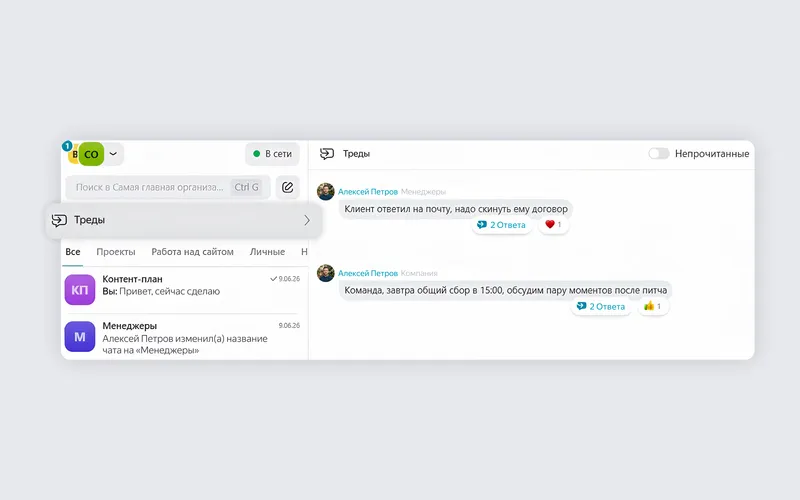The height and width of the screenshot is (500, 800).
Task: Click the heart reaction on the first message
Action: [x=553, y=224]
